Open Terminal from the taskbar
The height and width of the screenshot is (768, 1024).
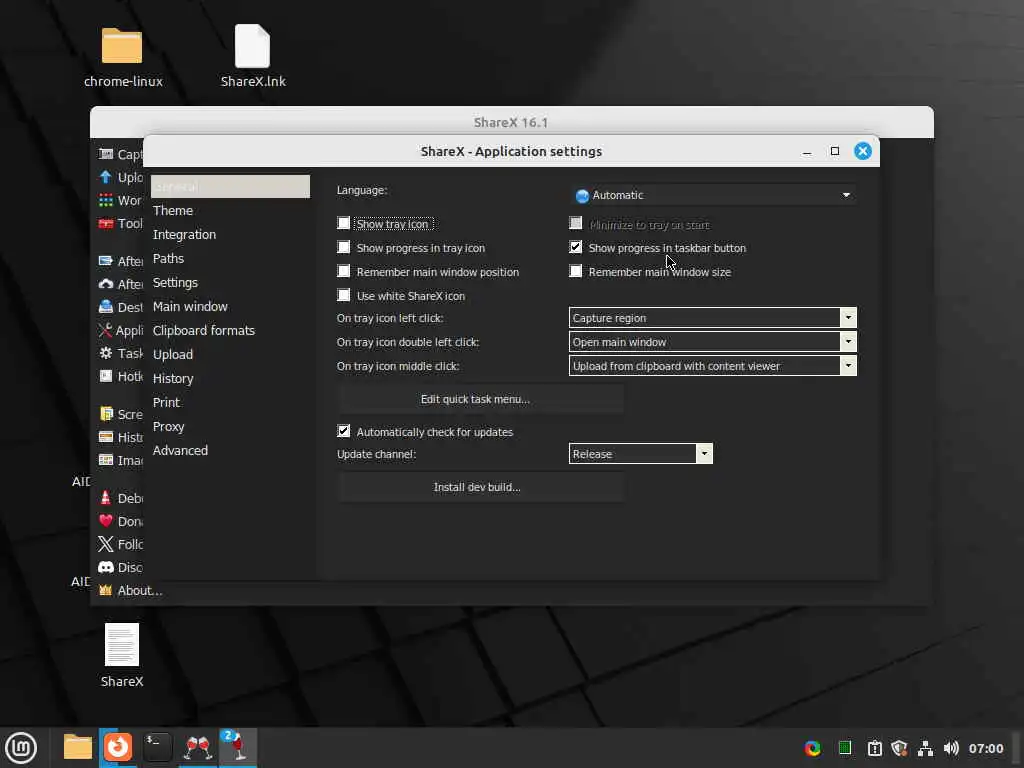point(157,746)
